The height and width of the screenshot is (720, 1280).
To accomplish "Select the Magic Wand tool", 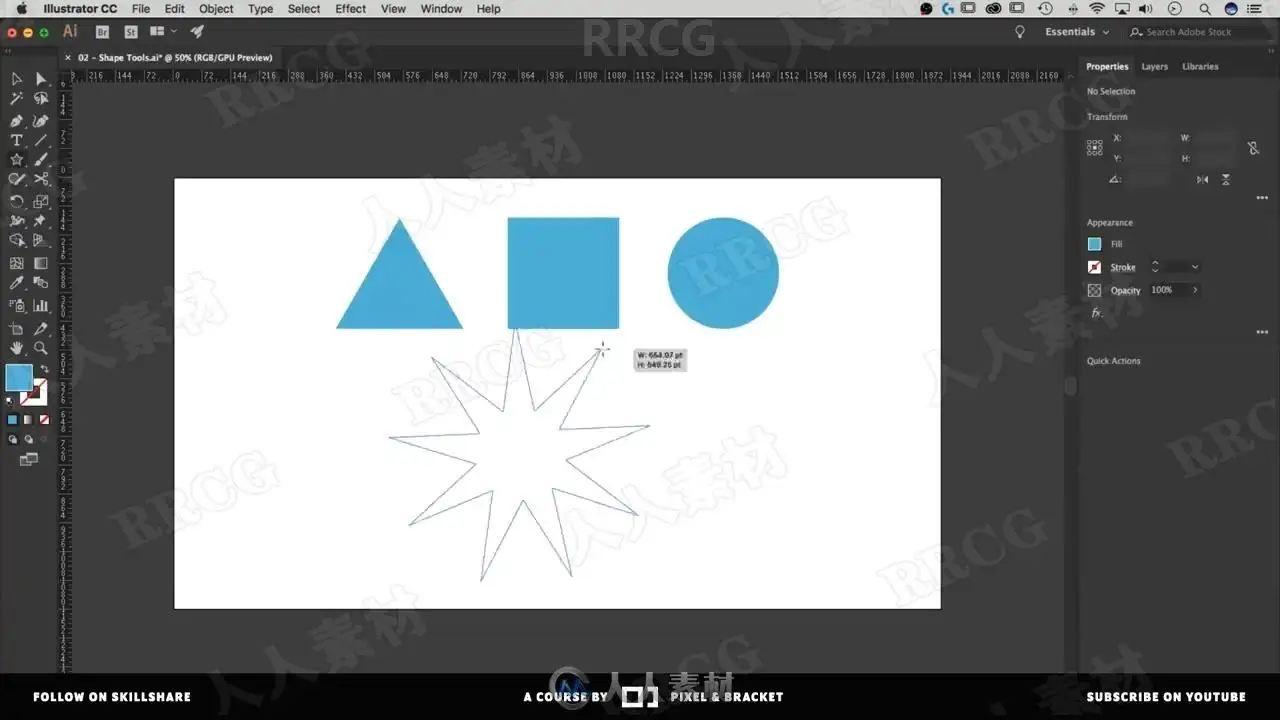I will [x=17, y=99].
